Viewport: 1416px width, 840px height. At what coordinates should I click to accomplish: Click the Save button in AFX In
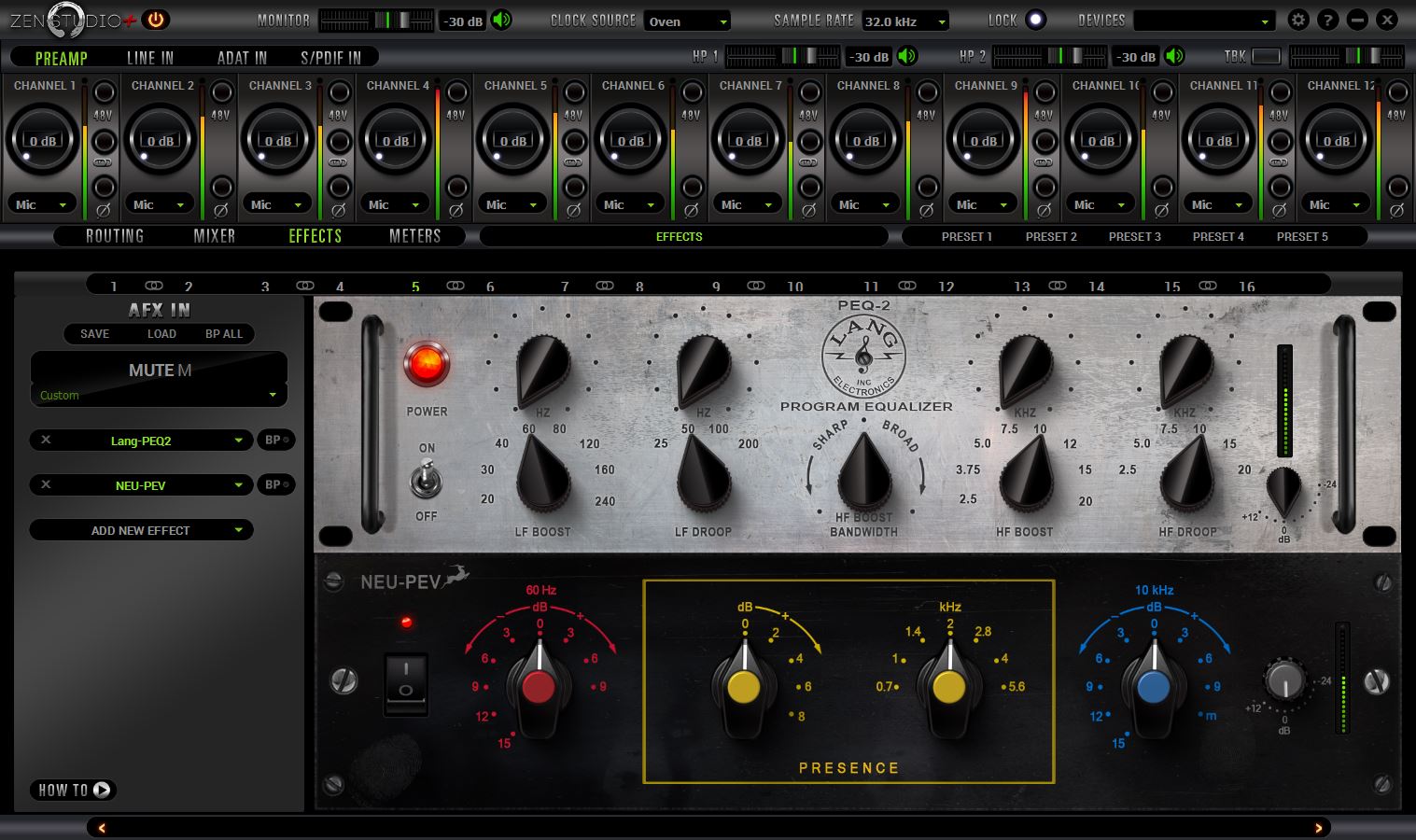pyautogui.click(x=94, y=333)
